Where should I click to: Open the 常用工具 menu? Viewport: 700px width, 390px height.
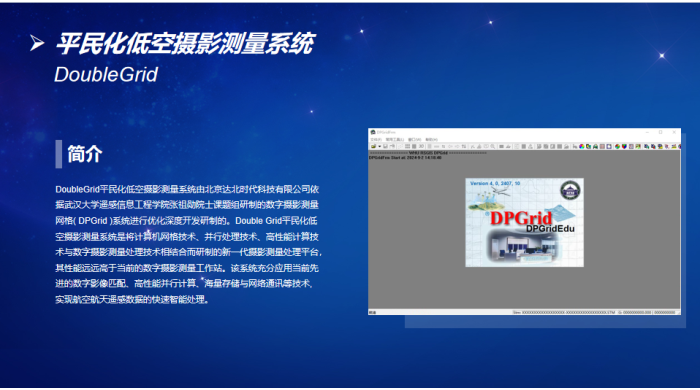pyautogui.click(x=395, y=140)
